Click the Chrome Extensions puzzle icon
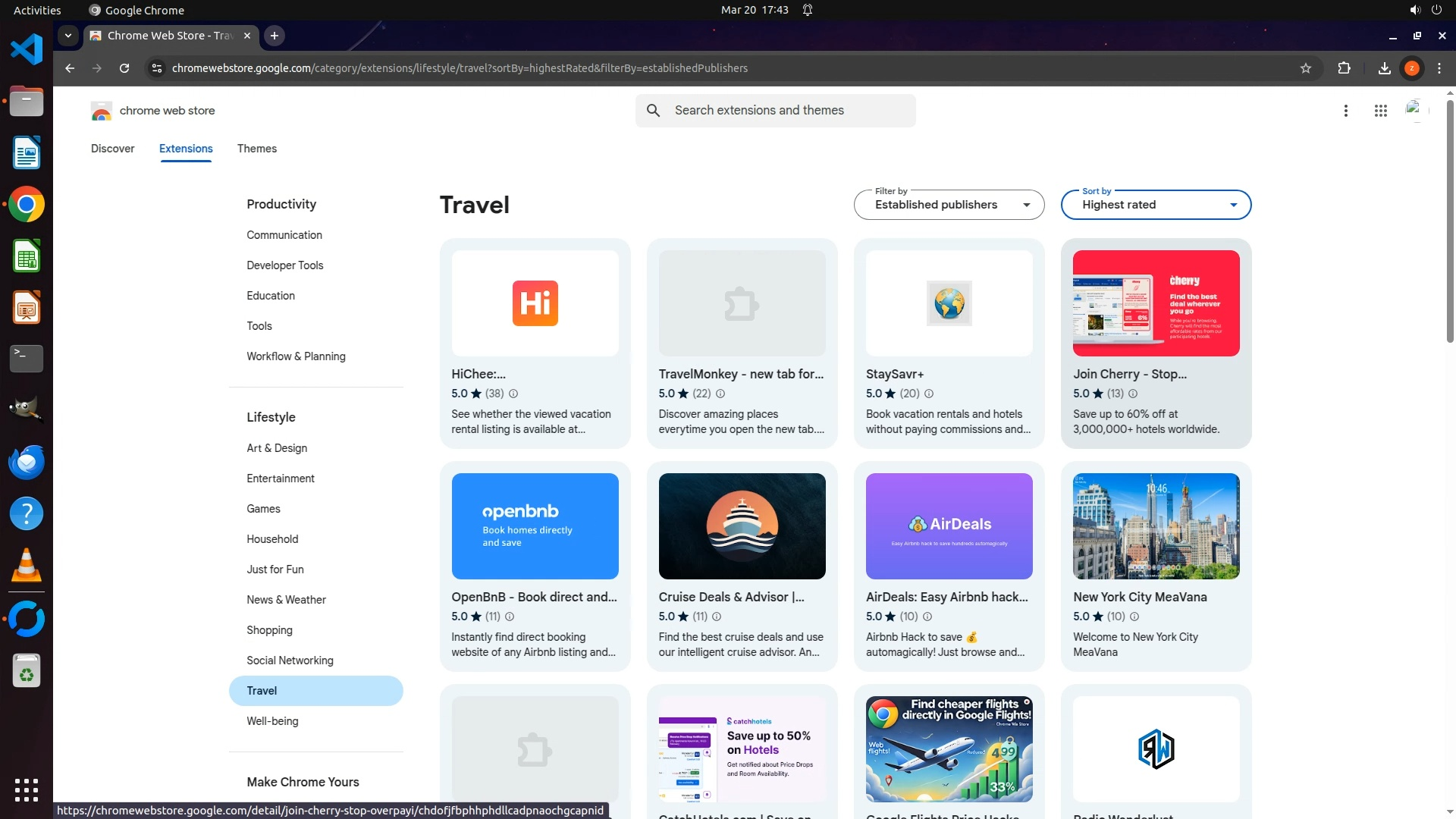 1344,68
